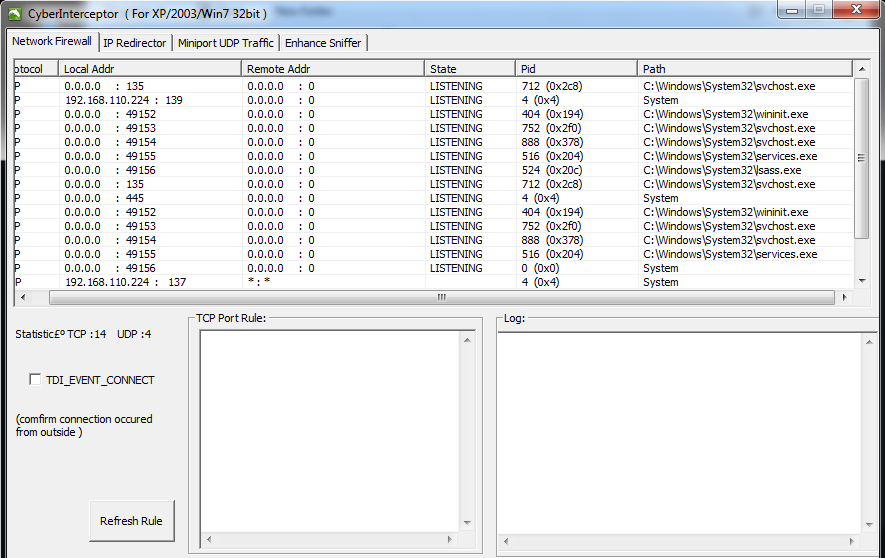This screenshot has height=558, width=885.
Task: Click connection list scroll up arrow
Action: tap(862, 69)
